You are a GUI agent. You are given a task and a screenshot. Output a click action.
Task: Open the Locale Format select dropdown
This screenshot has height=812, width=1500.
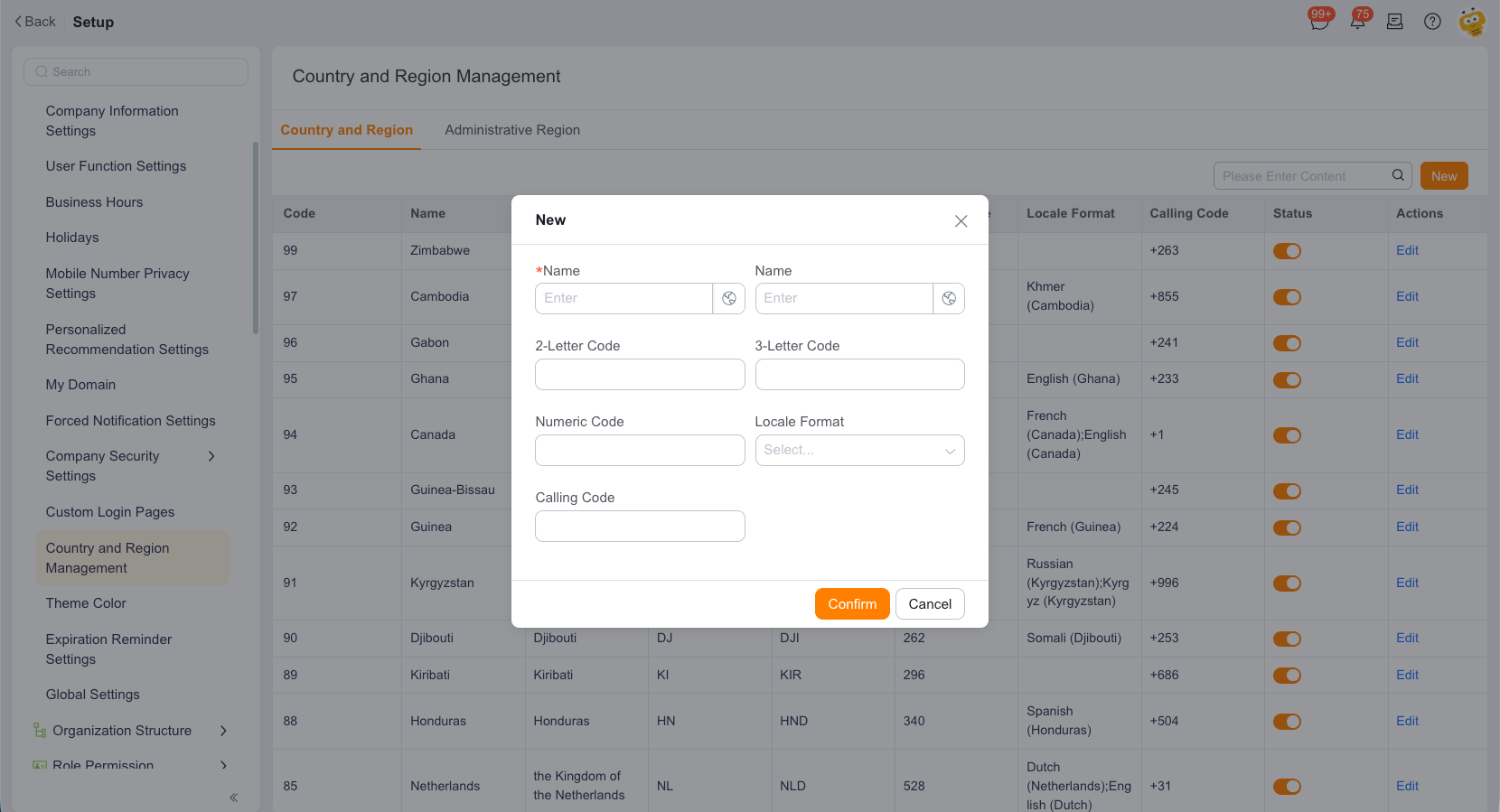tap(859, 450)
